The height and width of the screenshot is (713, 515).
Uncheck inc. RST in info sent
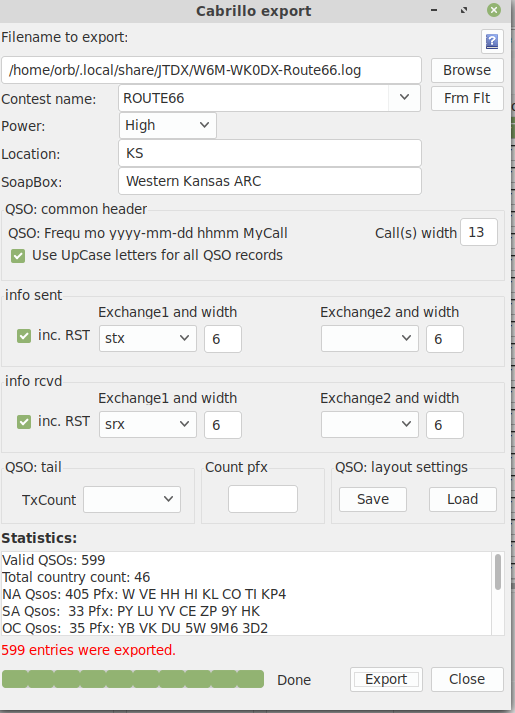pos(24,336)
